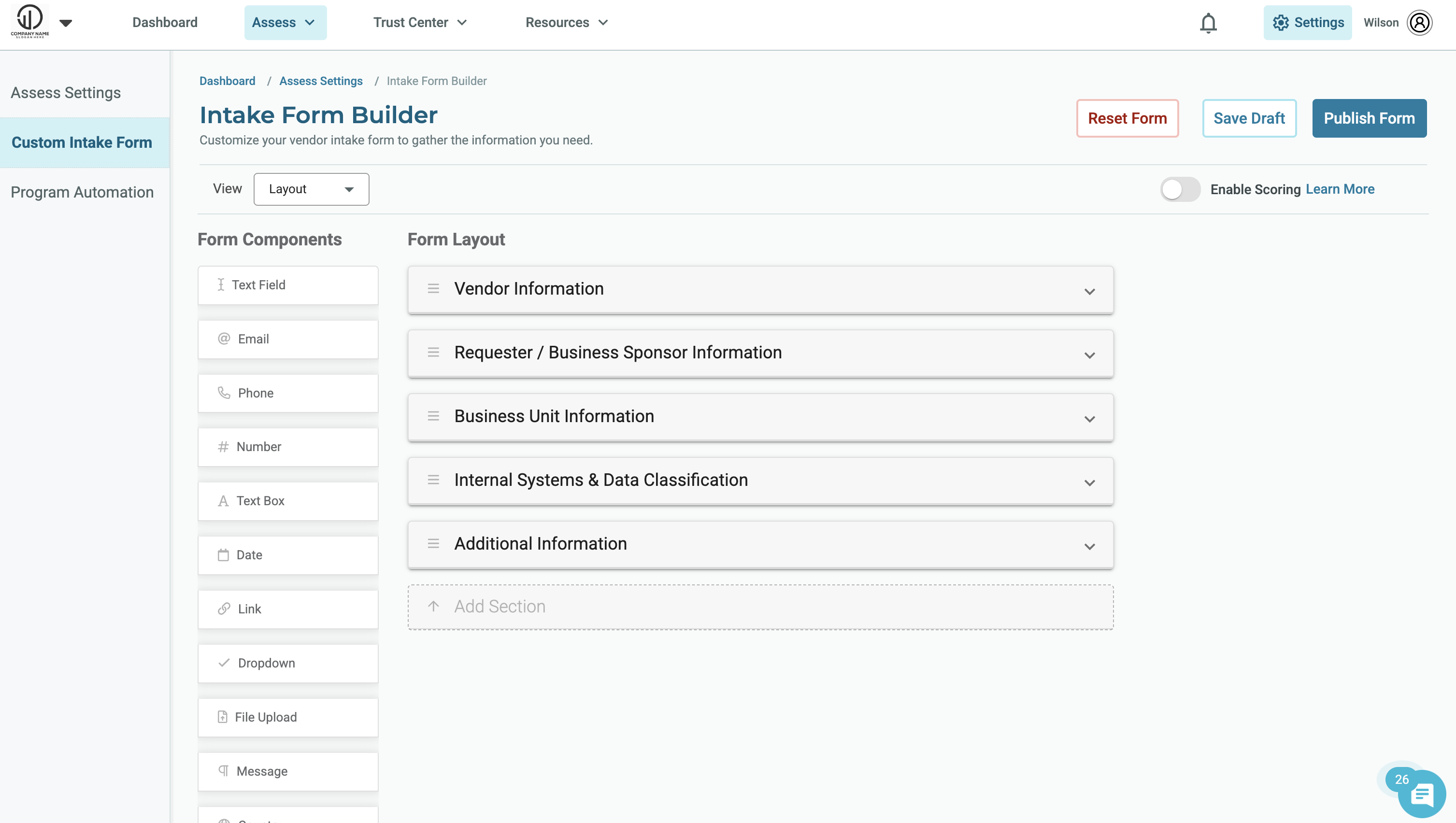Screen dimensions: 1456x823
Task: Open the notifications bell
Action: (x=1208, y=23)
